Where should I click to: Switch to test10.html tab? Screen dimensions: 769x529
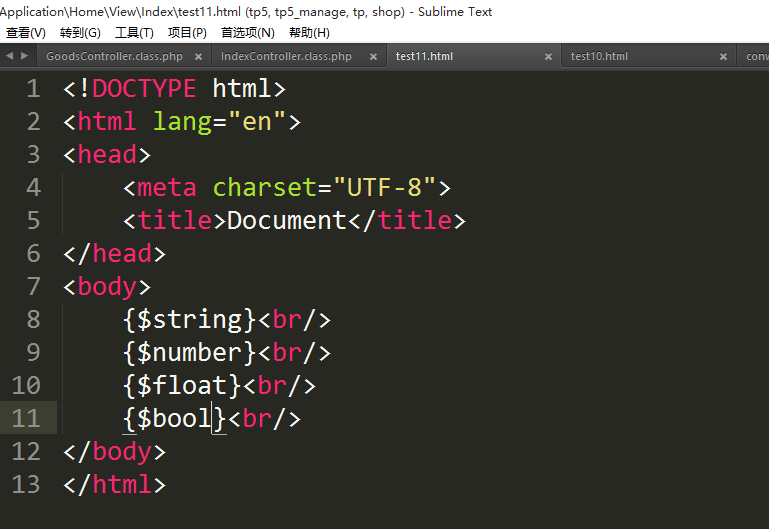(599, 57)
